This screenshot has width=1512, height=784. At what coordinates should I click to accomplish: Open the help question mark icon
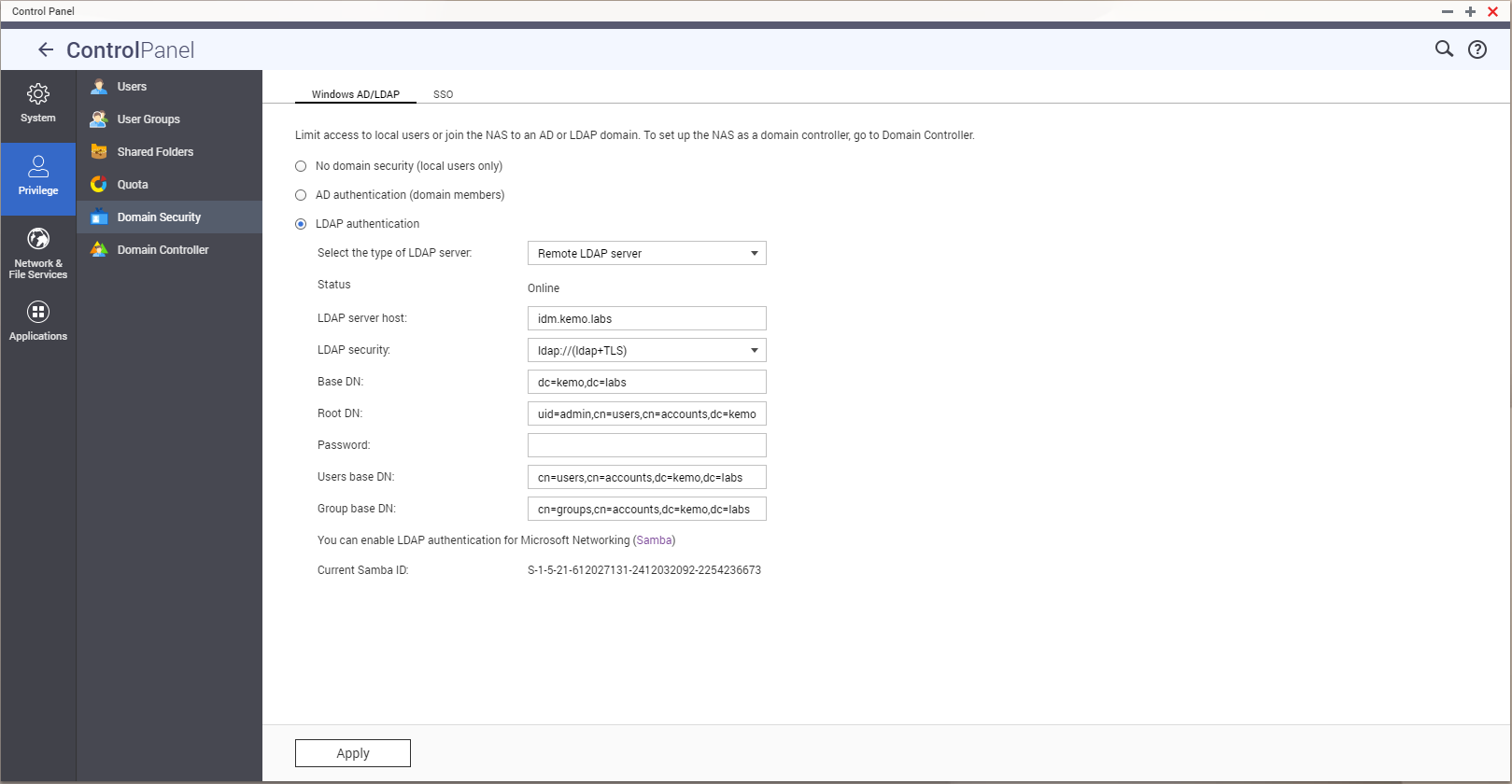(1477, 49)
